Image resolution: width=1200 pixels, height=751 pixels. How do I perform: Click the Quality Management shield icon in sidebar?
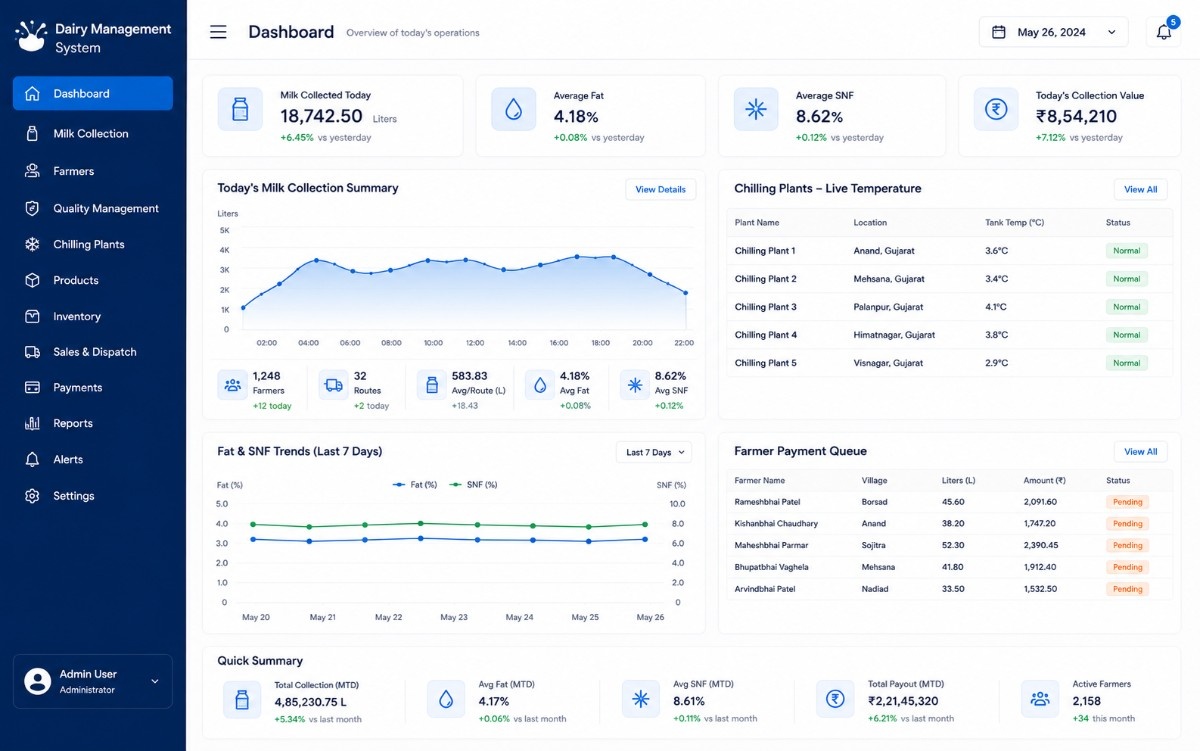click(x=32, y=208)
